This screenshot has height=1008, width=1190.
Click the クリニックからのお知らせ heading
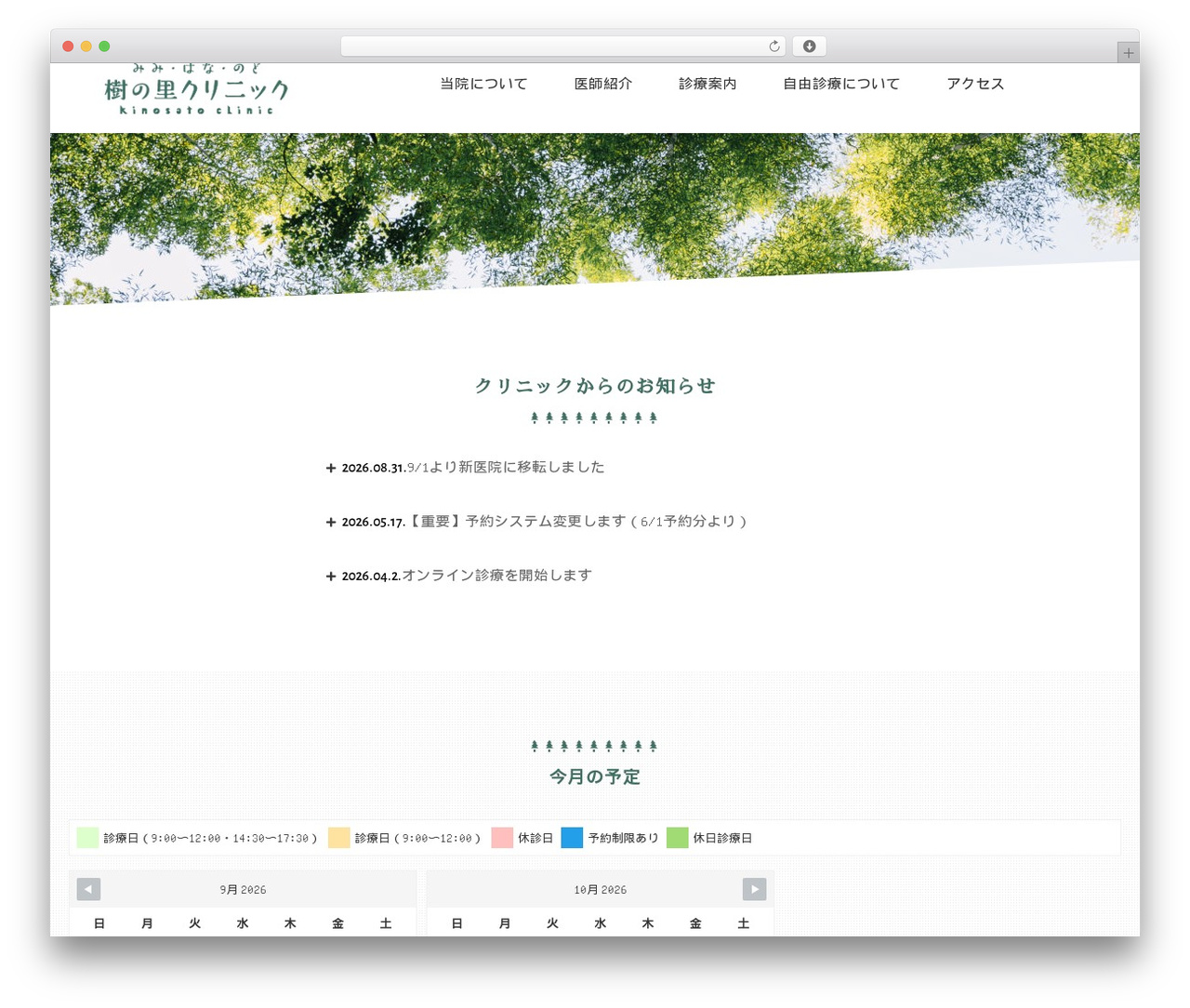pos(595,386)
